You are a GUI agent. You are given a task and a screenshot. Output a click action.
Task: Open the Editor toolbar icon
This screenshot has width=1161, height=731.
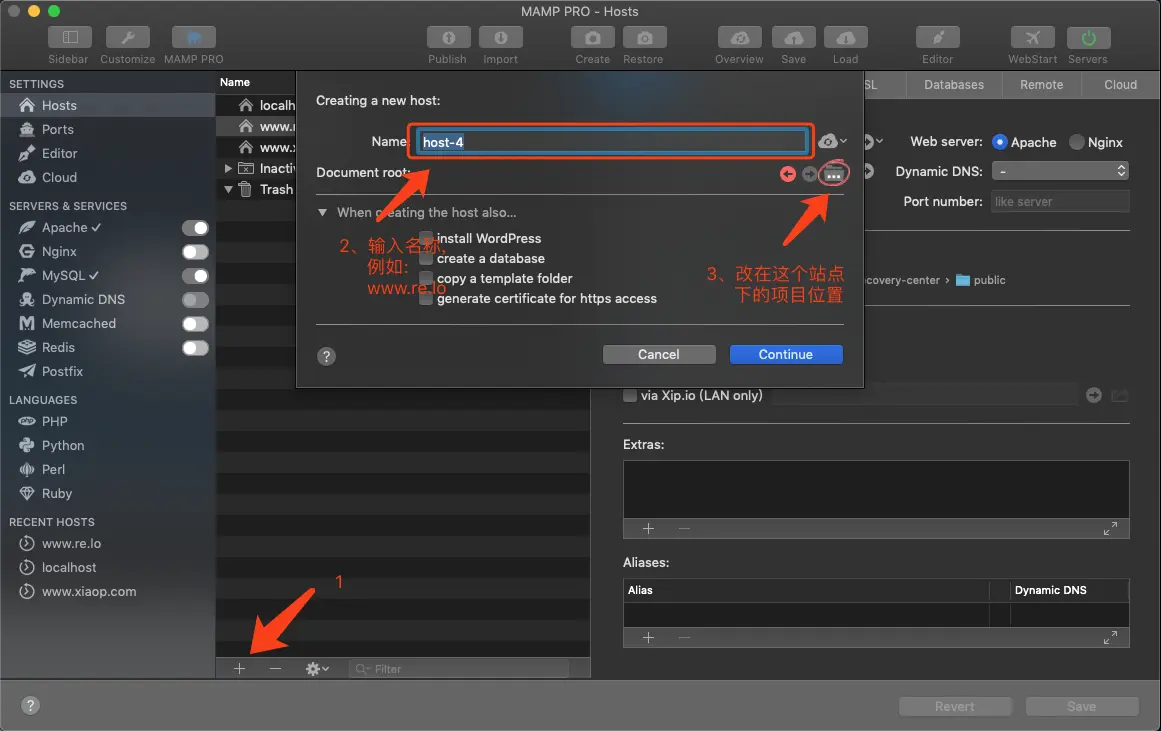point(937,37)
